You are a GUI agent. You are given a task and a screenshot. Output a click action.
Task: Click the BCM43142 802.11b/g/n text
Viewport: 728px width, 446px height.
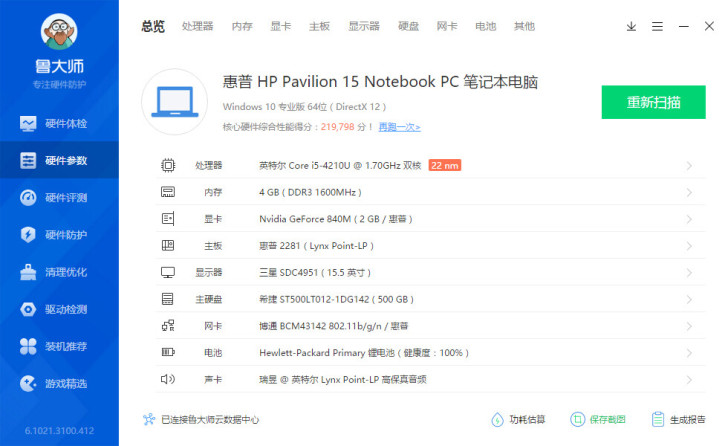pyautogui.click(x=333, y=326)
